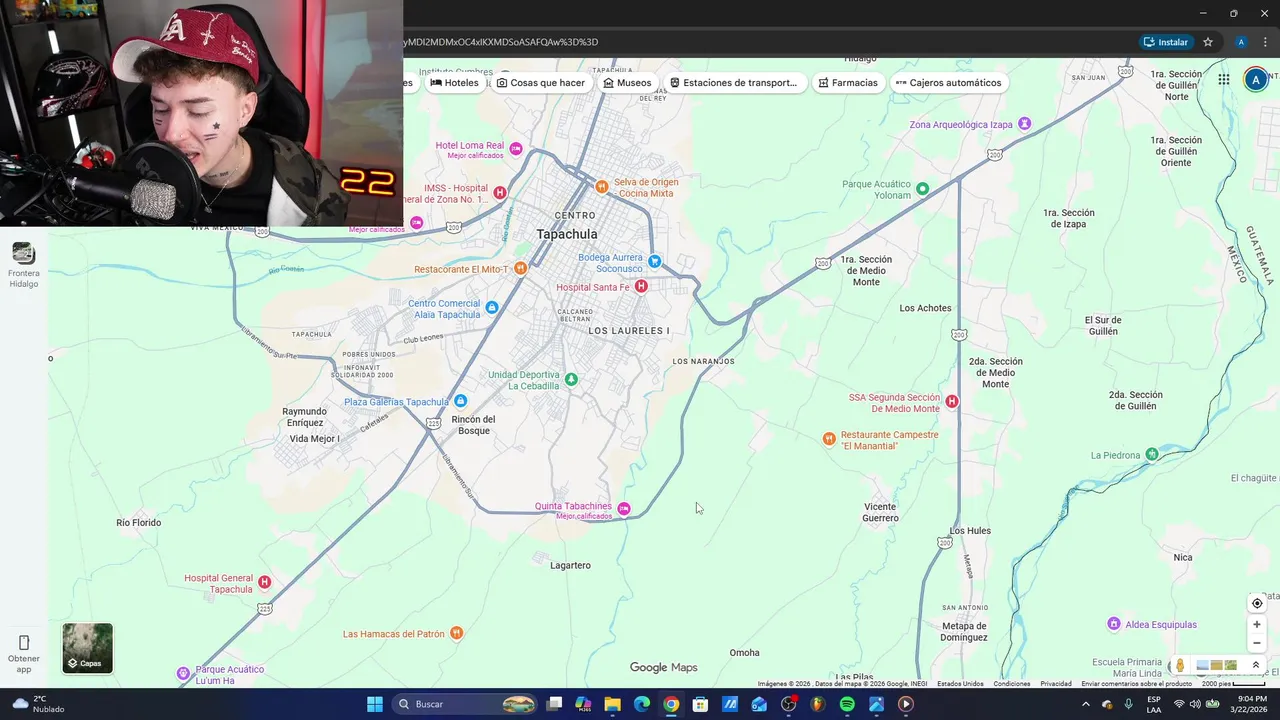1280x720 pixels.
Task: Open the Condiciones footer link
Action: tap(1012, 684)
